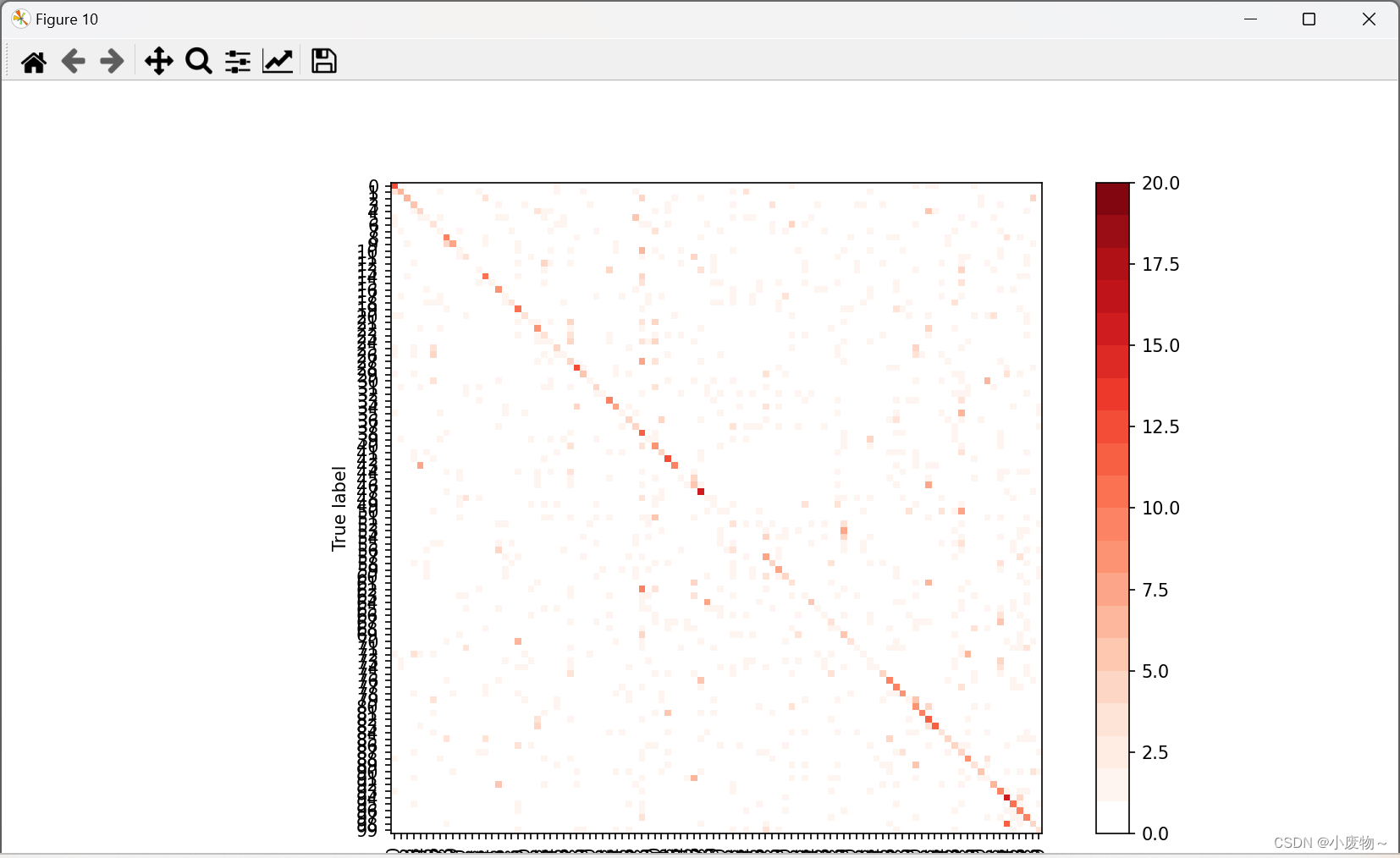The height and width of the screenshot is (858, 1400).
Task: Click the darkest red colorbar segment at top
Action: click(1113, 199)
